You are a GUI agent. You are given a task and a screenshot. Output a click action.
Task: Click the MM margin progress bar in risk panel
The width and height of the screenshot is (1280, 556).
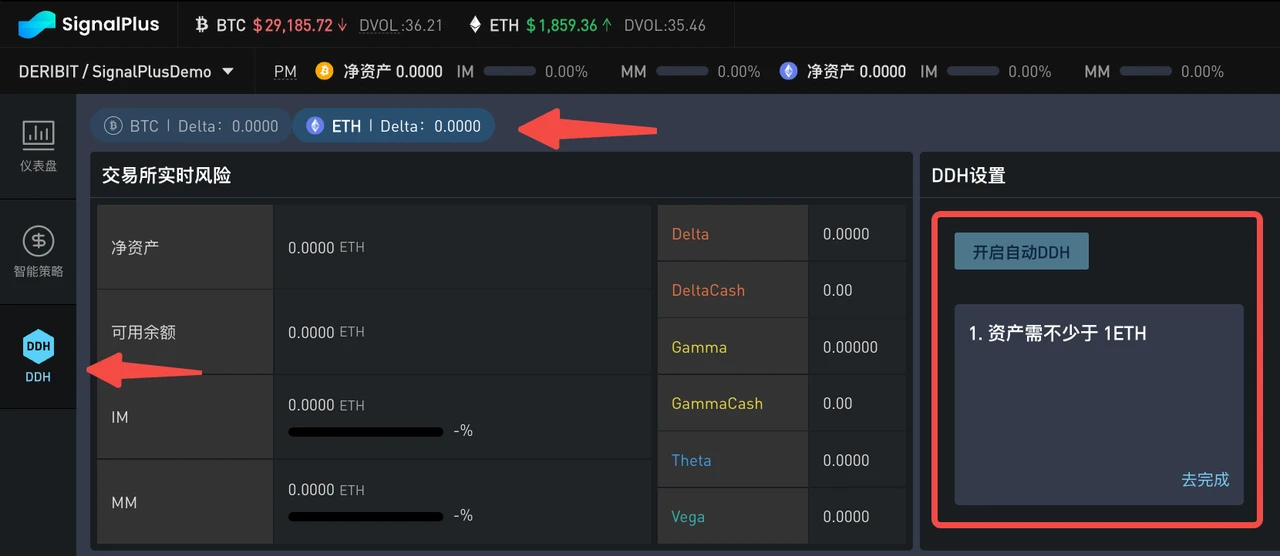click(x=365, y=516)
